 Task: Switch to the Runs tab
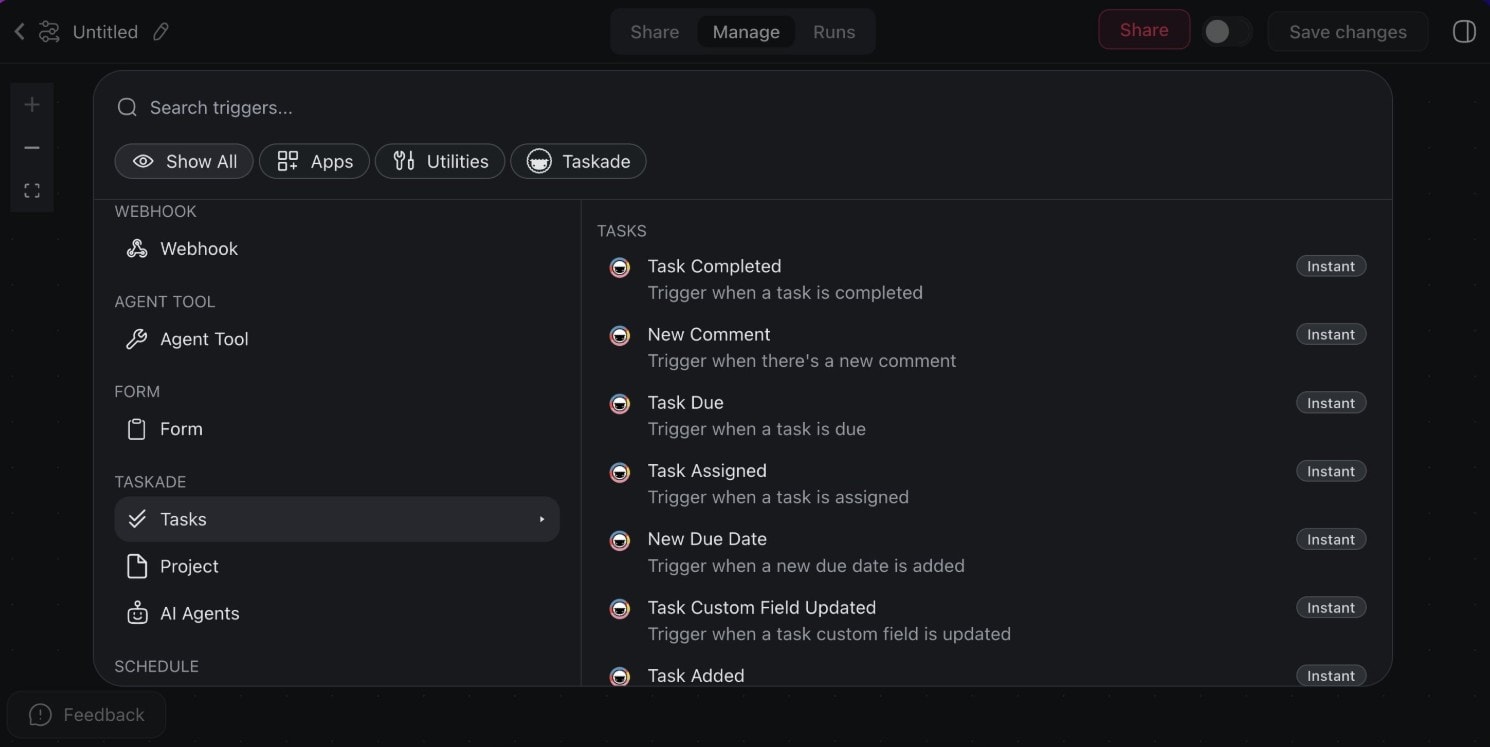[833, 32]
